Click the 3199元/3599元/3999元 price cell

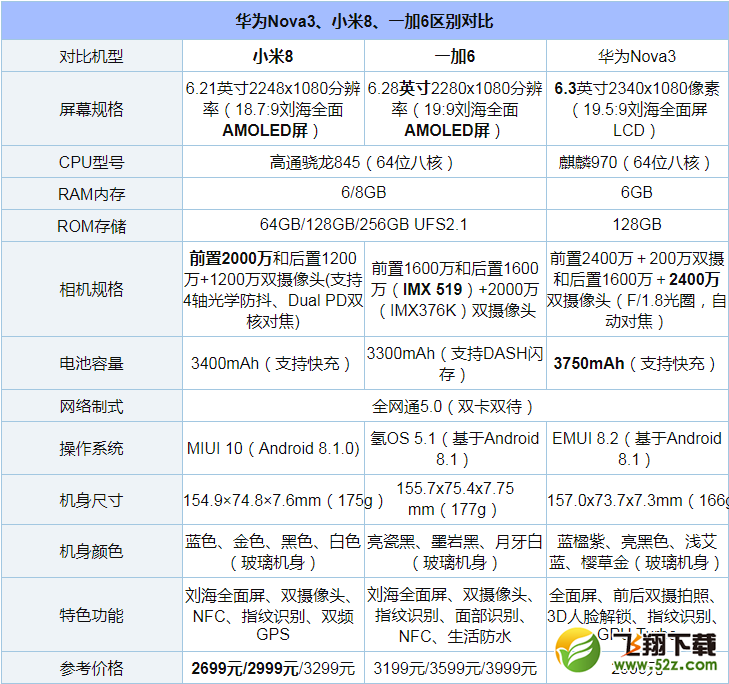(455, 668)
